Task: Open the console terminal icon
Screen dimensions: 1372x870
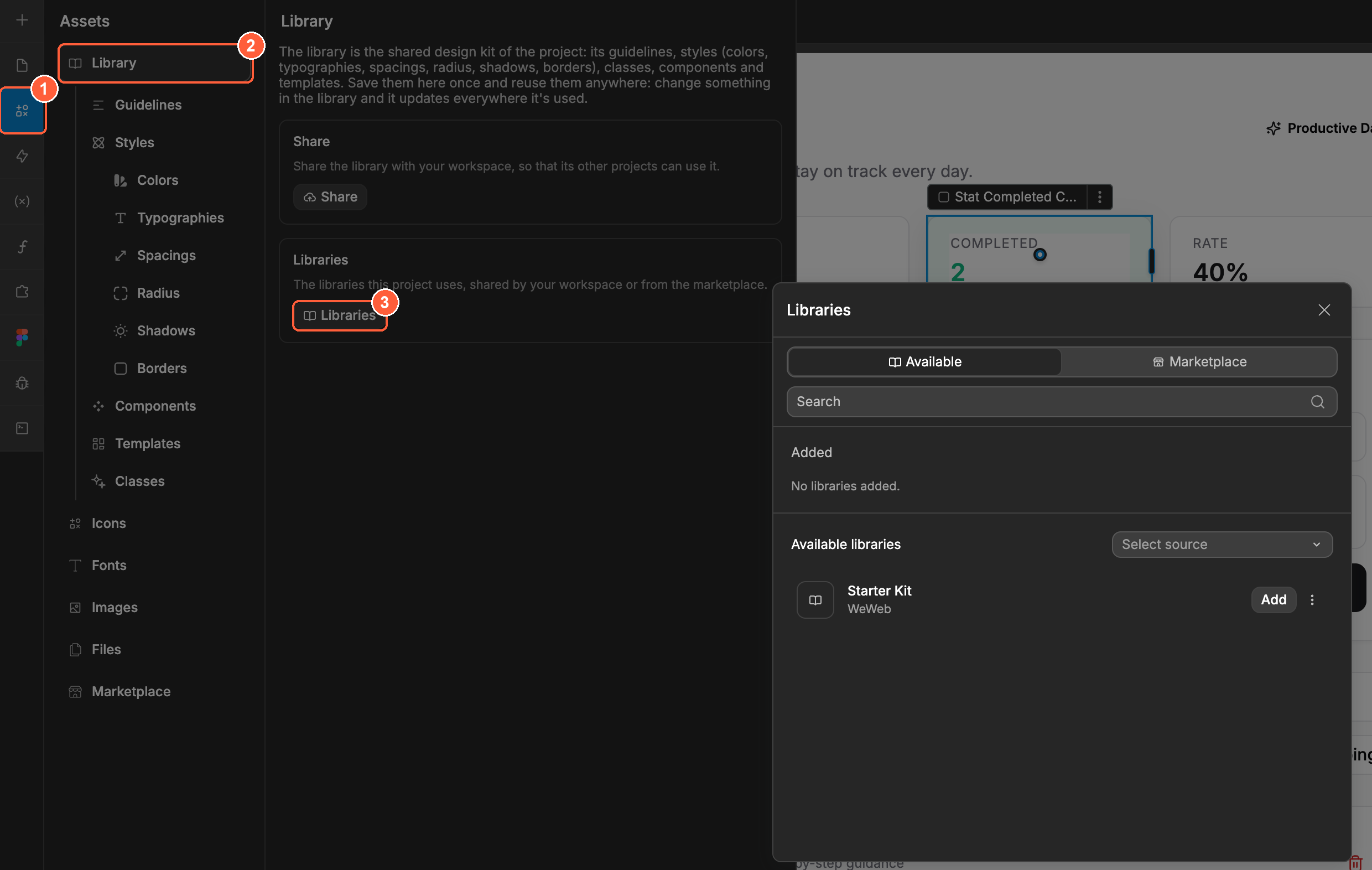Action: [22, 428]
